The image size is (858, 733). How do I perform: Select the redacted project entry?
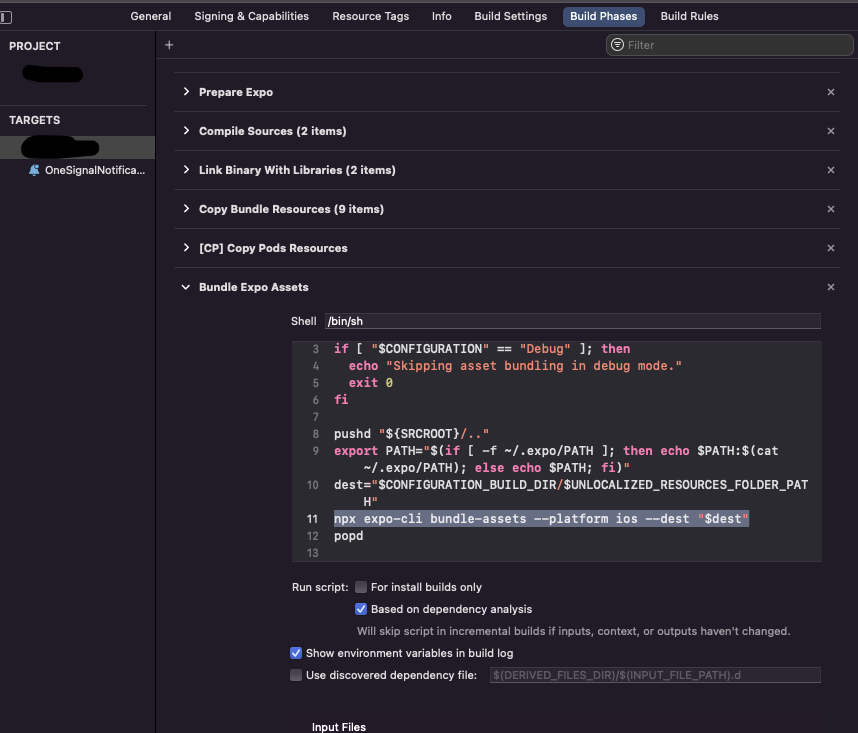pyautogui.click(x=53, y=73)
